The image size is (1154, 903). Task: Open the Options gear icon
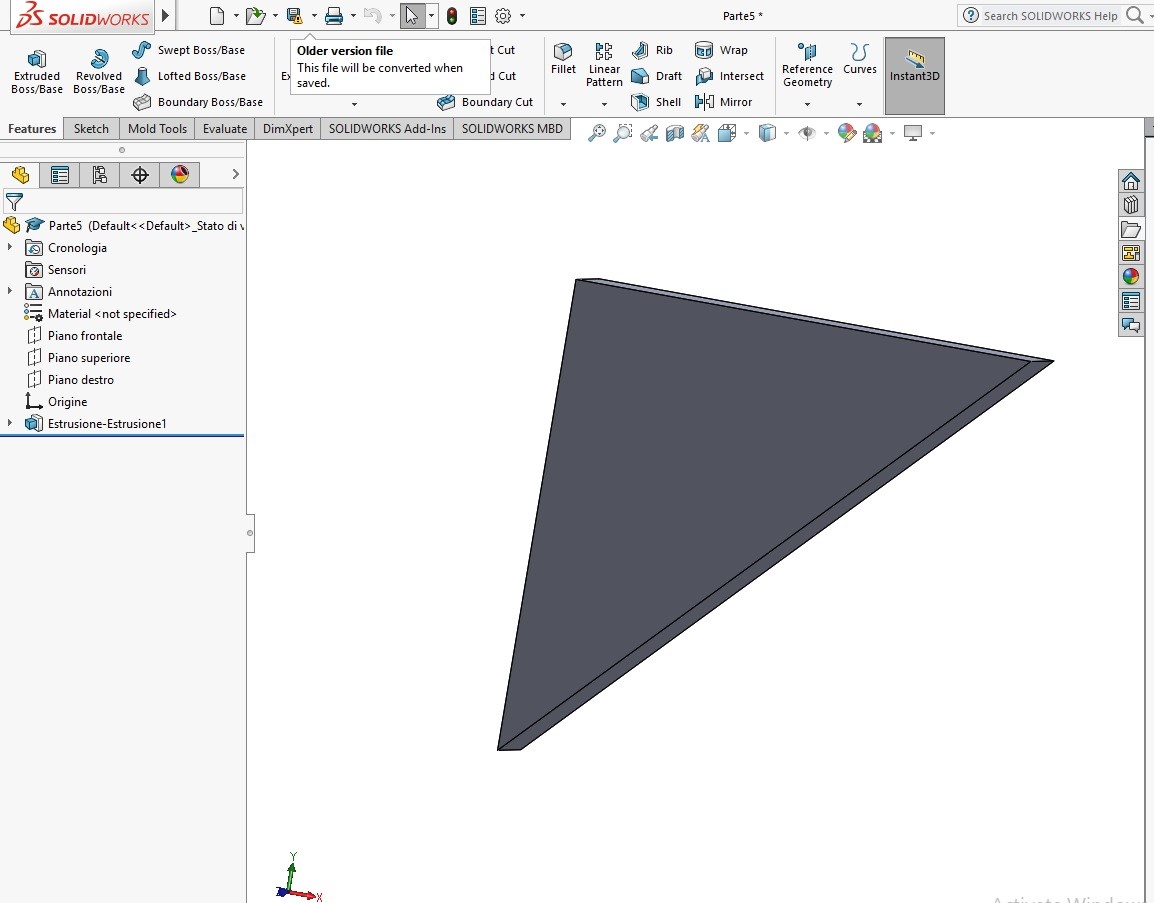[503, 15]
